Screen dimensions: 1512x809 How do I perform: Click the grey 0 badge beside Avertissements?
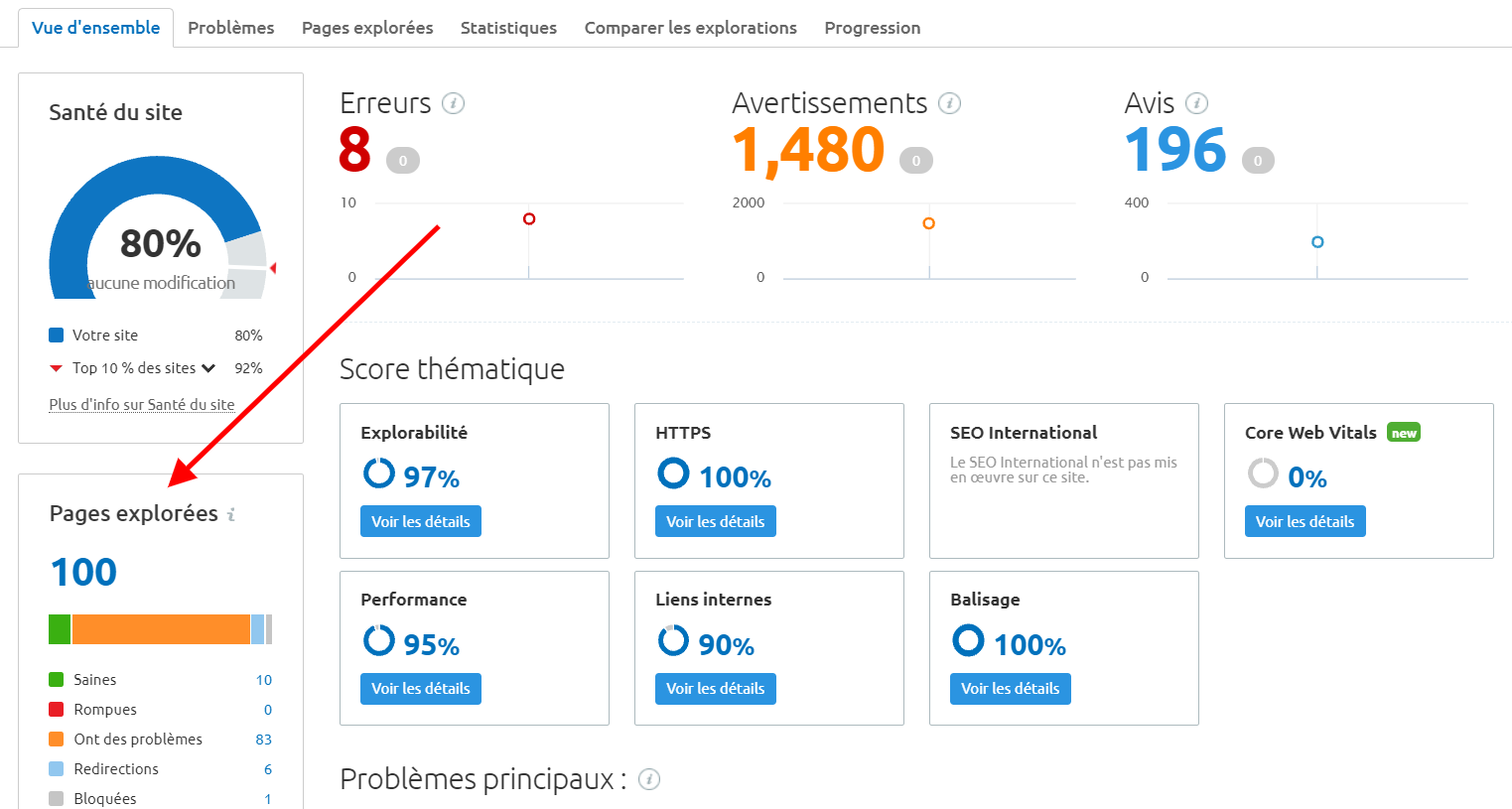(x=916, y=161)
